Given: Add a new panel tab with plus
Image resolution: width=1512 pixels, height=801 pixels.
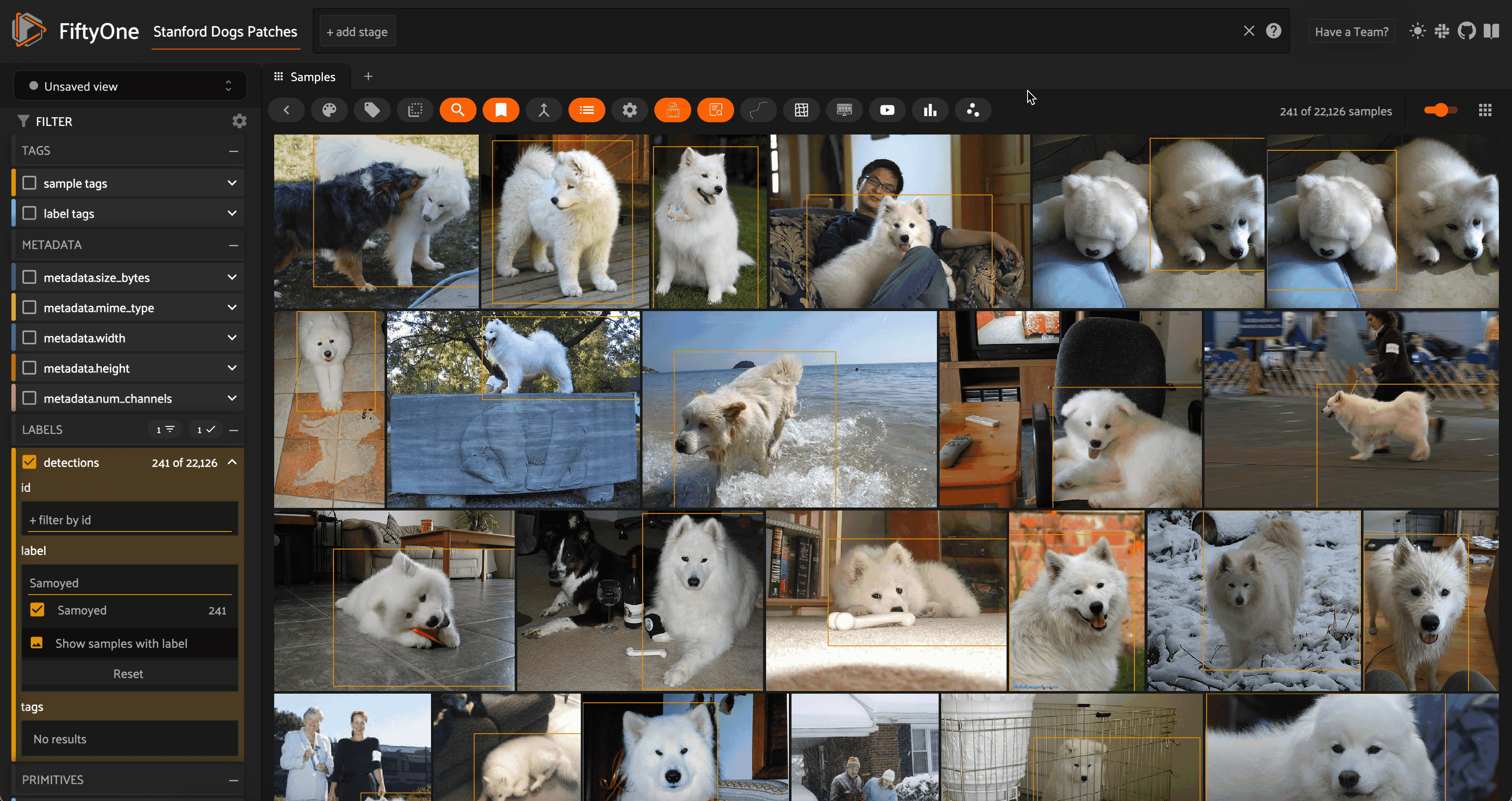Looking at the screenshot, I should click(x=368, y=76).
